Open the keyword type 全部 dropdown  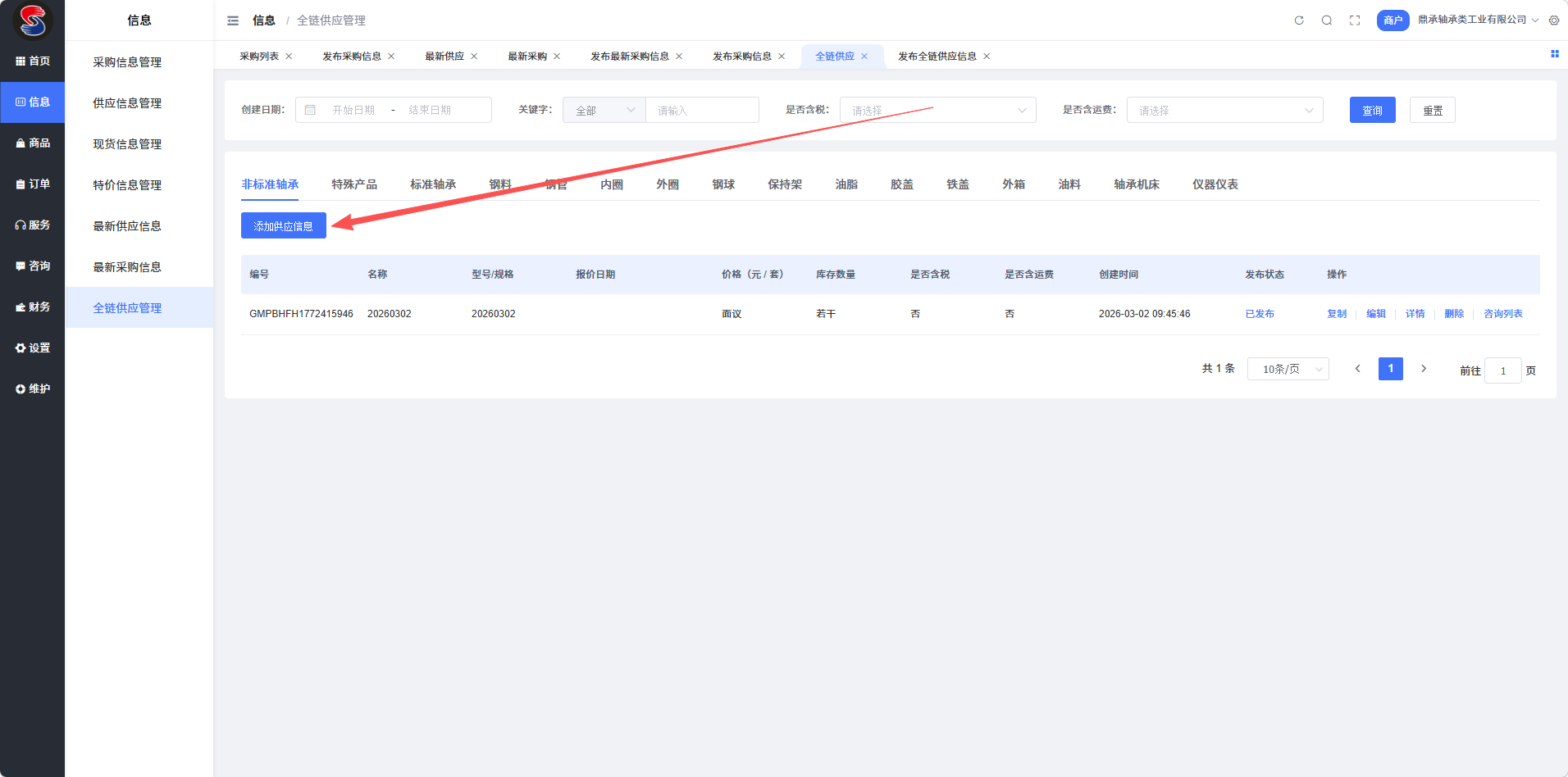tap(604, 110)
